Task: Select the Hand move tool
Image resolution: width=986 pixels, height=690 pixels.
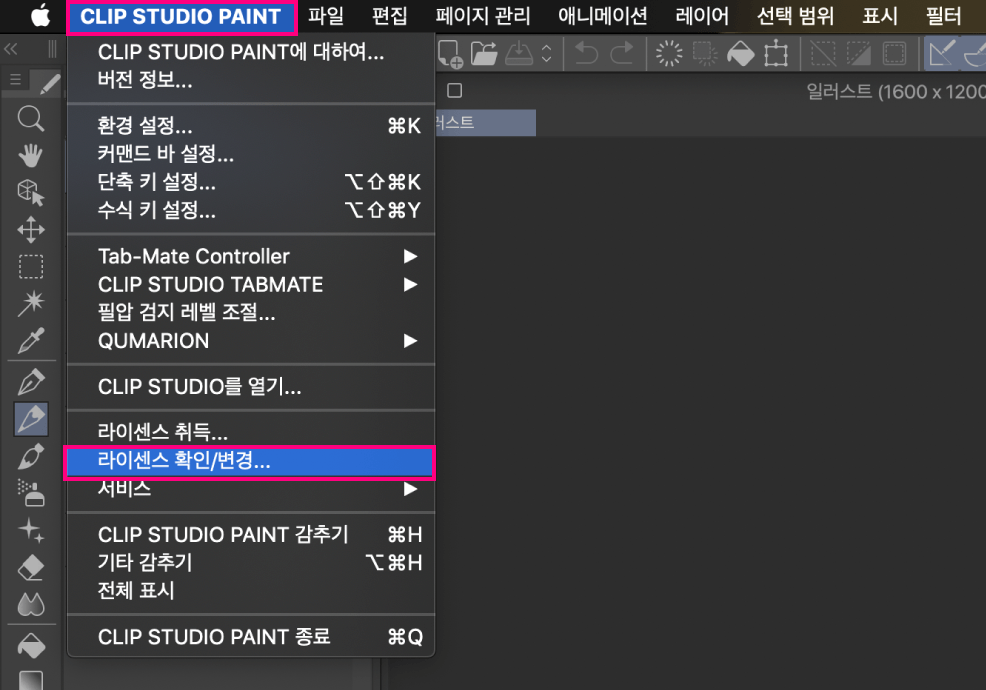Action: pyautogui.click(x=31, y=155)
